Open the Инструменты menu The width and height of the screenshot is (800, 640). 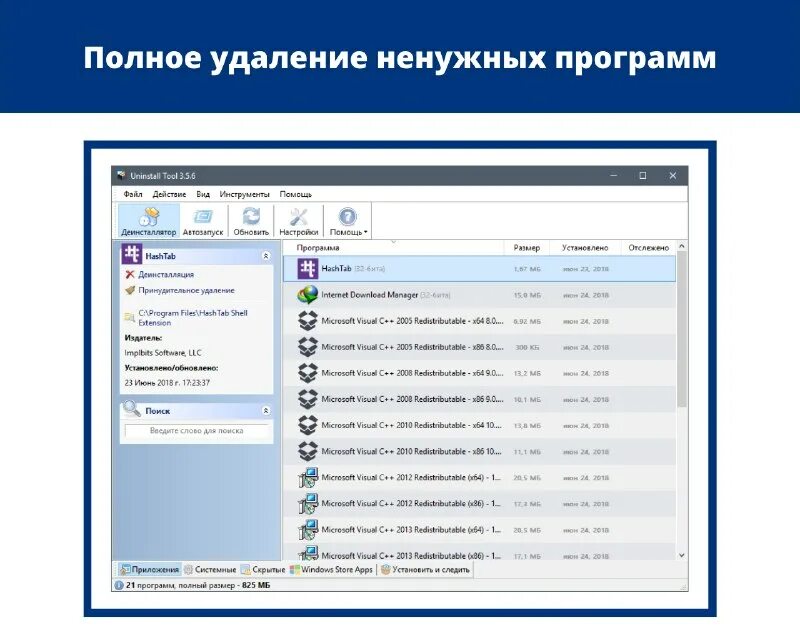click(242, 195)
